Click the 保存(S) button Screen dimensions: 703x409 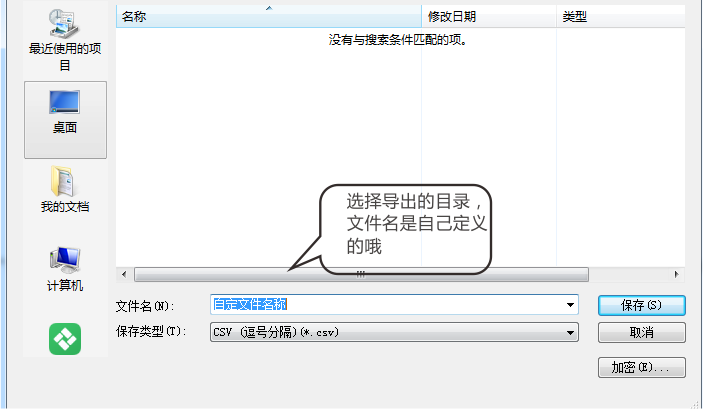tap(641, 305)
